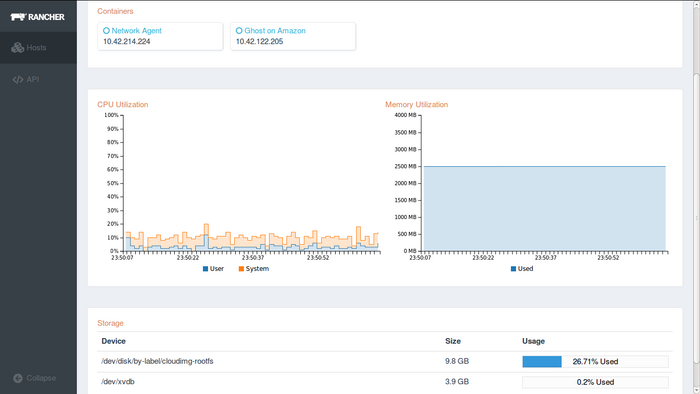This screenshot has height=394, width=700.
Task: Click the 26.71% Used storage bar
Action: click(595, 361)
